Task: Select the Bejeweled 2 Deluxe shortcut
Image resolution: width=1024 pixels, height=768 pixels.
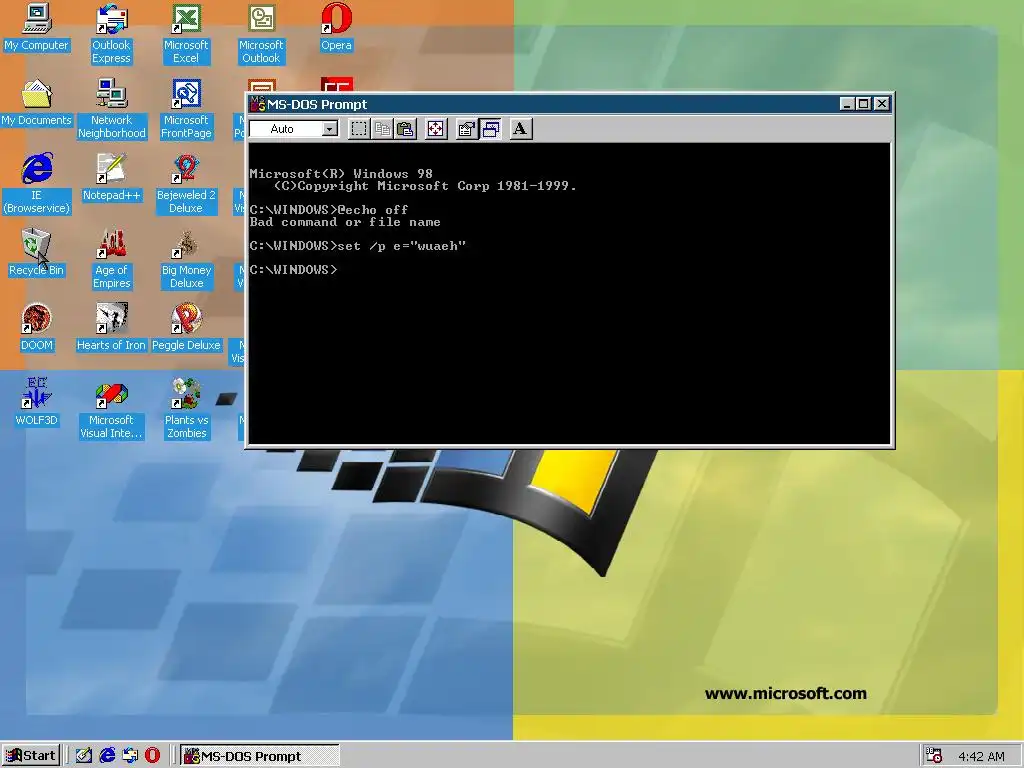Action: (185, 184)
